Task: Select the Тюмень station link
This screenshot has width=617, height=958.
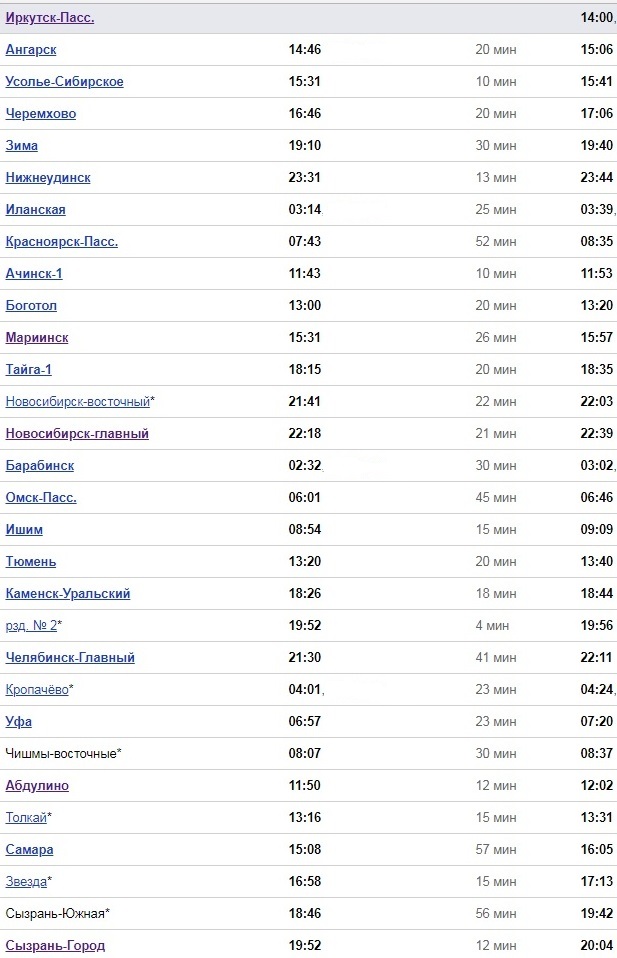Action: coord(31,562)
